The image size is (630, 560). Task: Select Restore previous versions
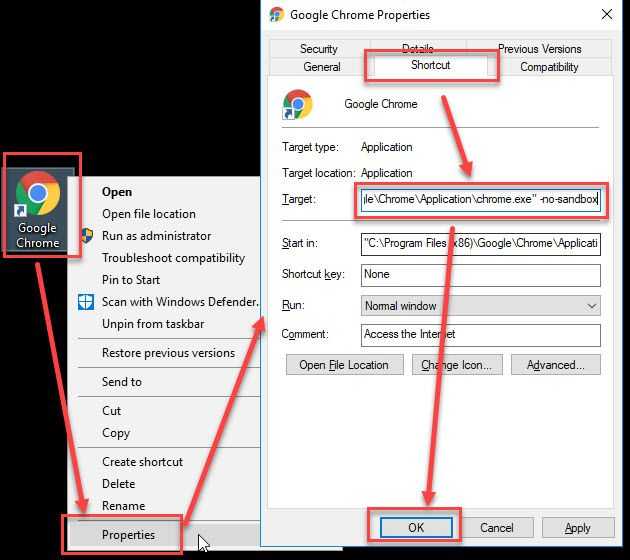165,353
